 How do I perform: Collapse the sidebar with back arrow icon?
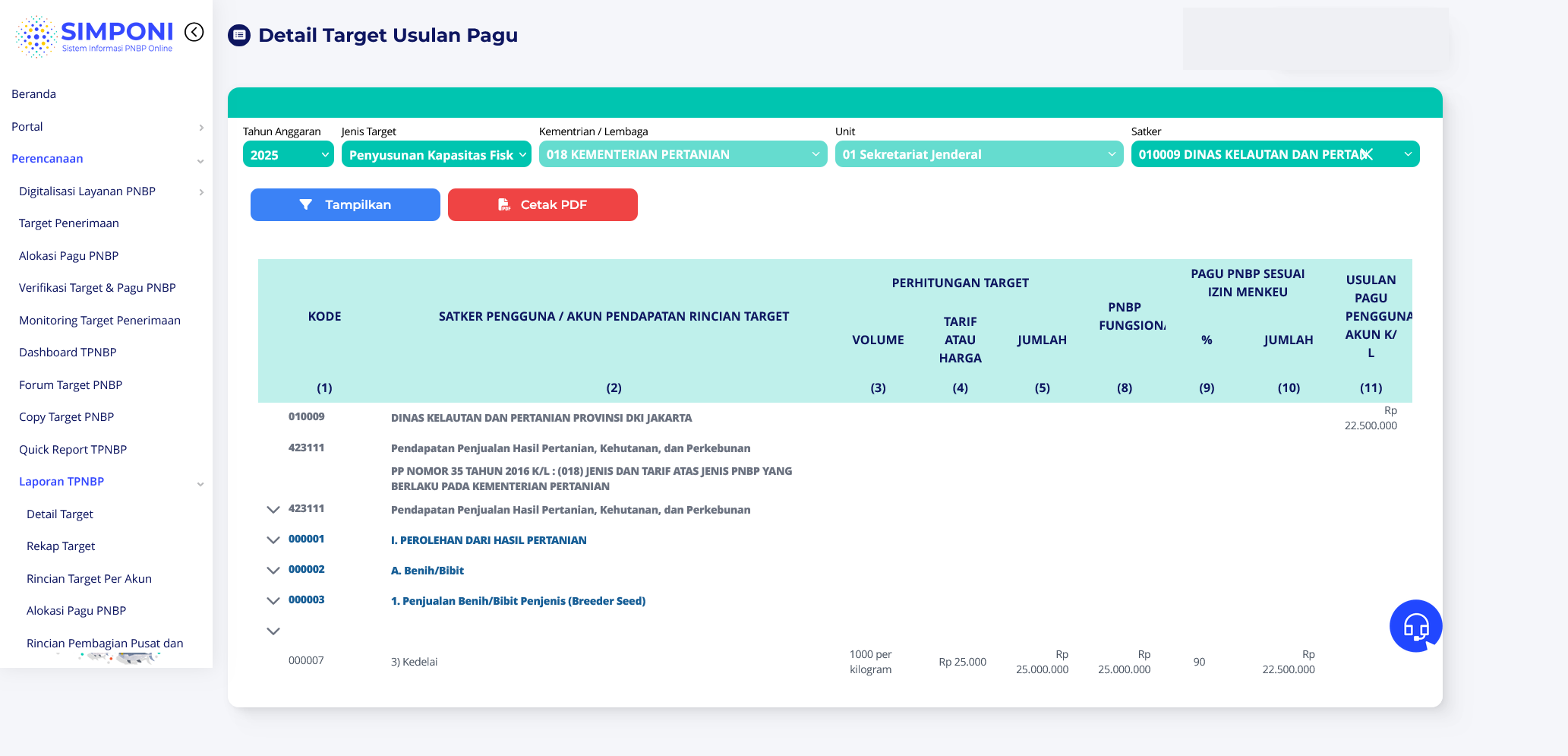click(x=194, y=32)
